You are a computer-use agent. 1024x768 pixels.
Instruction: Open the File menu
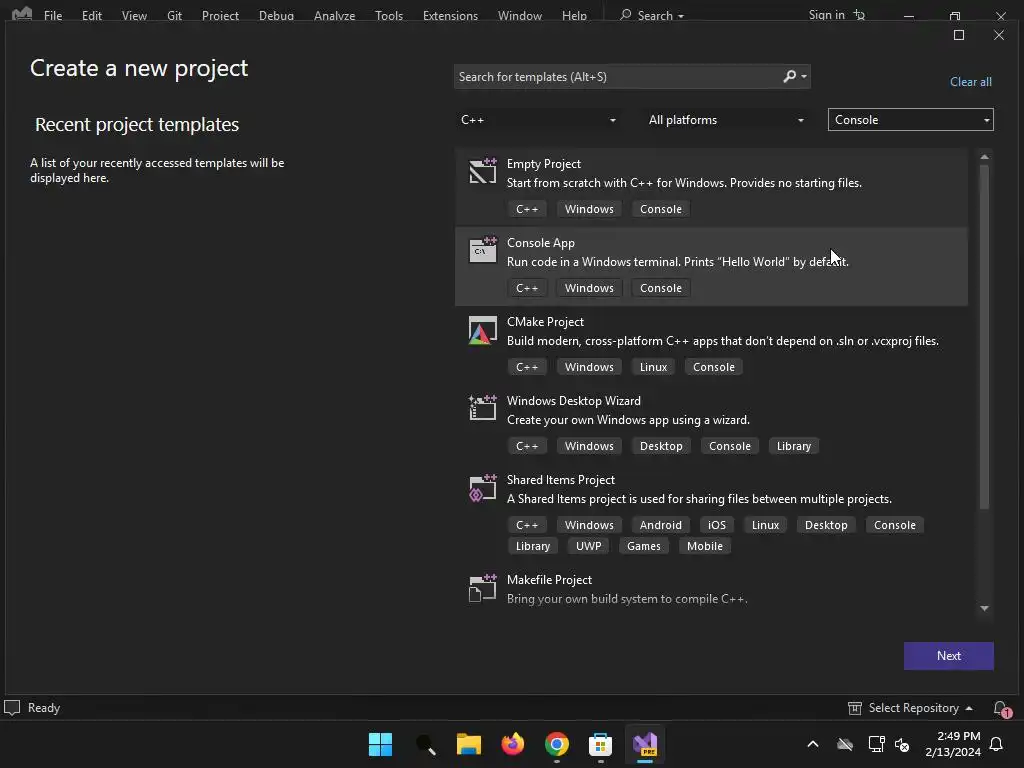coord(53,15)
